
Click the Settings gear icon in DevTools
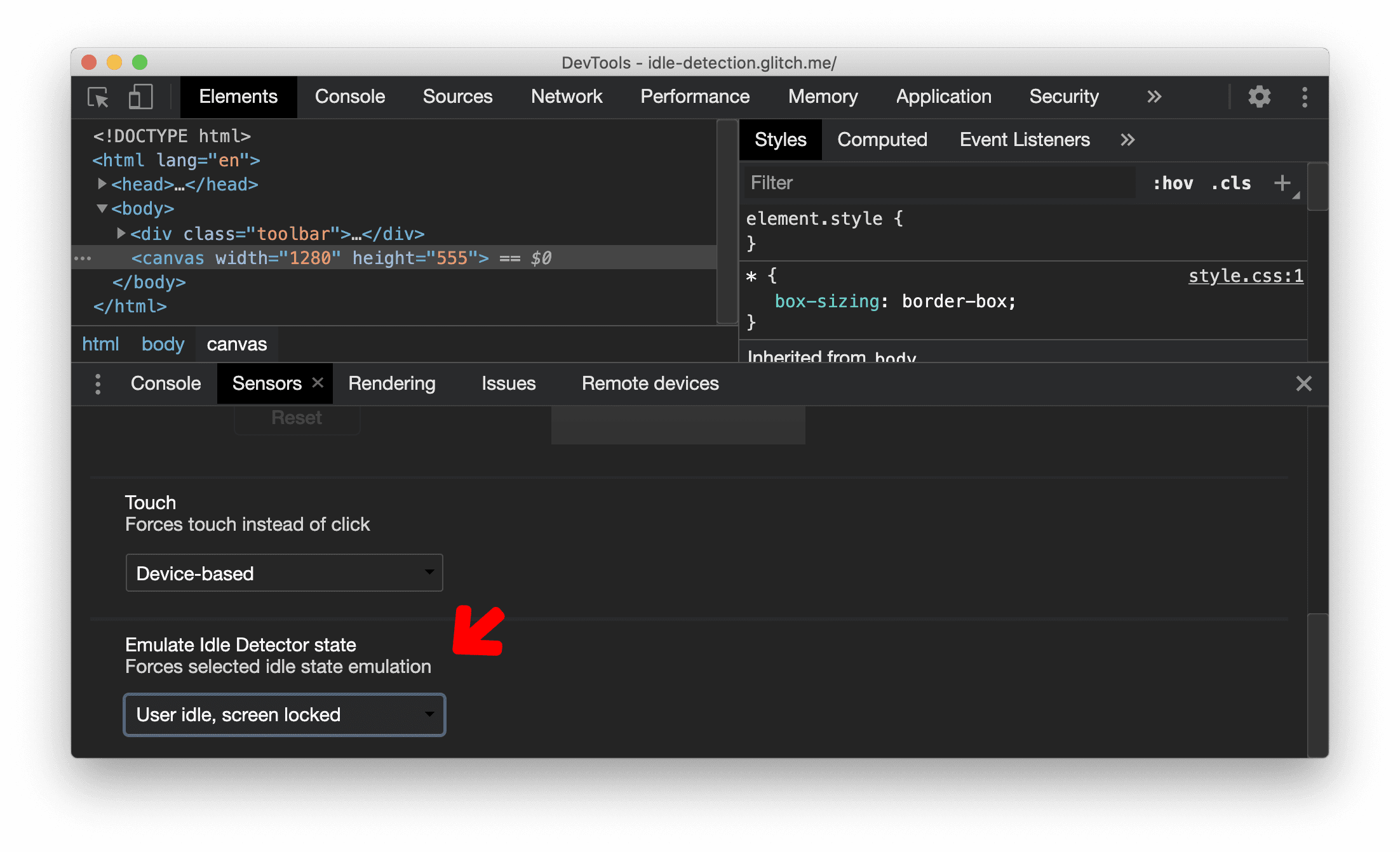tap(1259, 97)
